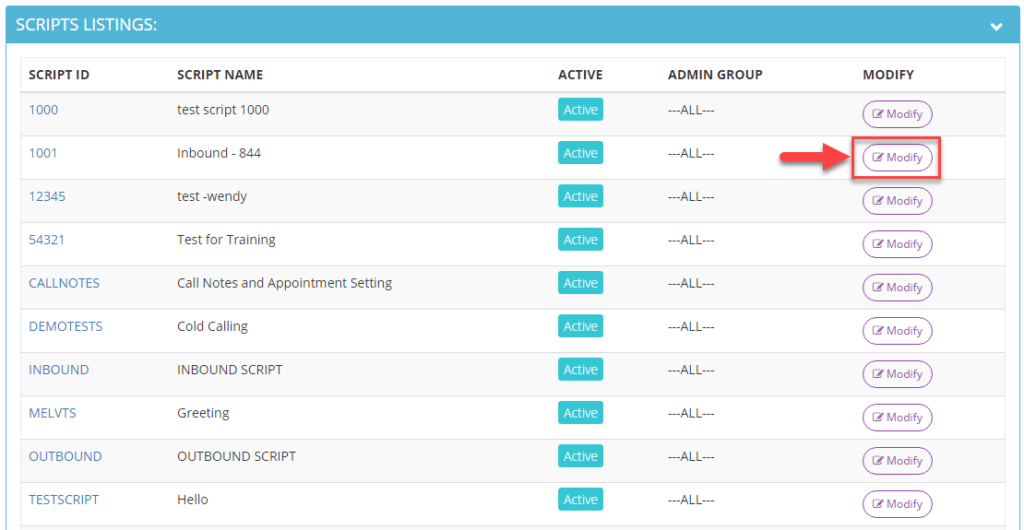Select script name 'test -wendy'
Image resolution: width=1024 pixels, height=530 pixels.
[212, 196]
